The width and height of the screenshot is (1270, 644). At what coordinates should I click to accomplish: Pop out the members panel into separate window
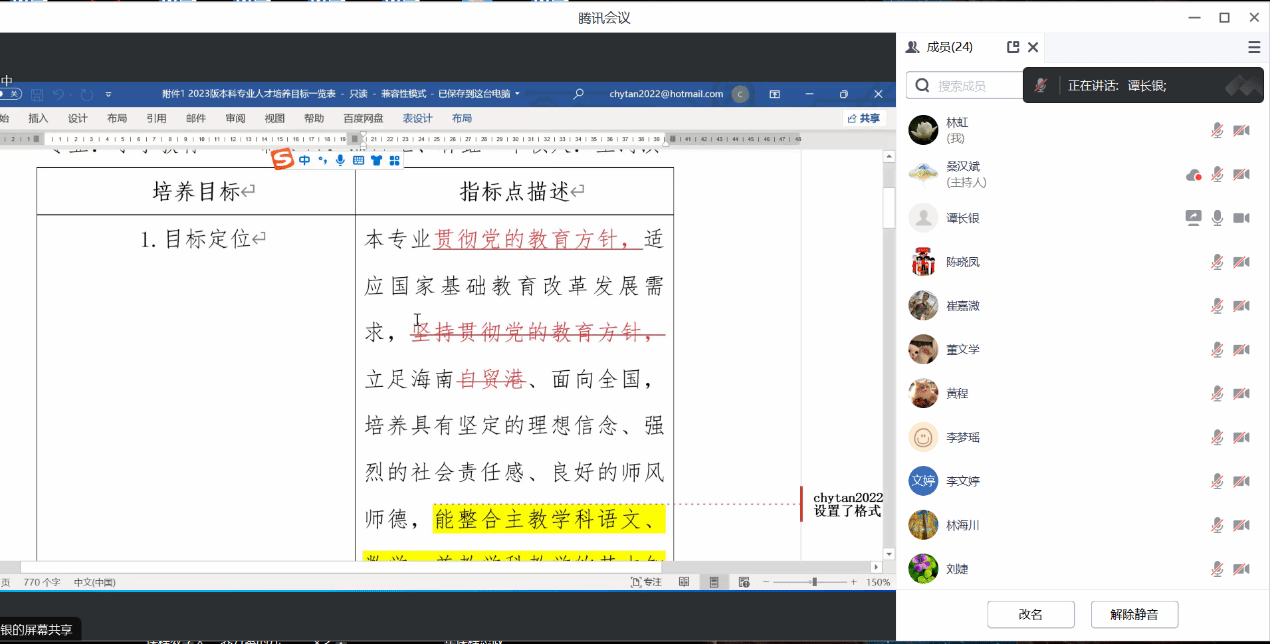(1013, 47)
